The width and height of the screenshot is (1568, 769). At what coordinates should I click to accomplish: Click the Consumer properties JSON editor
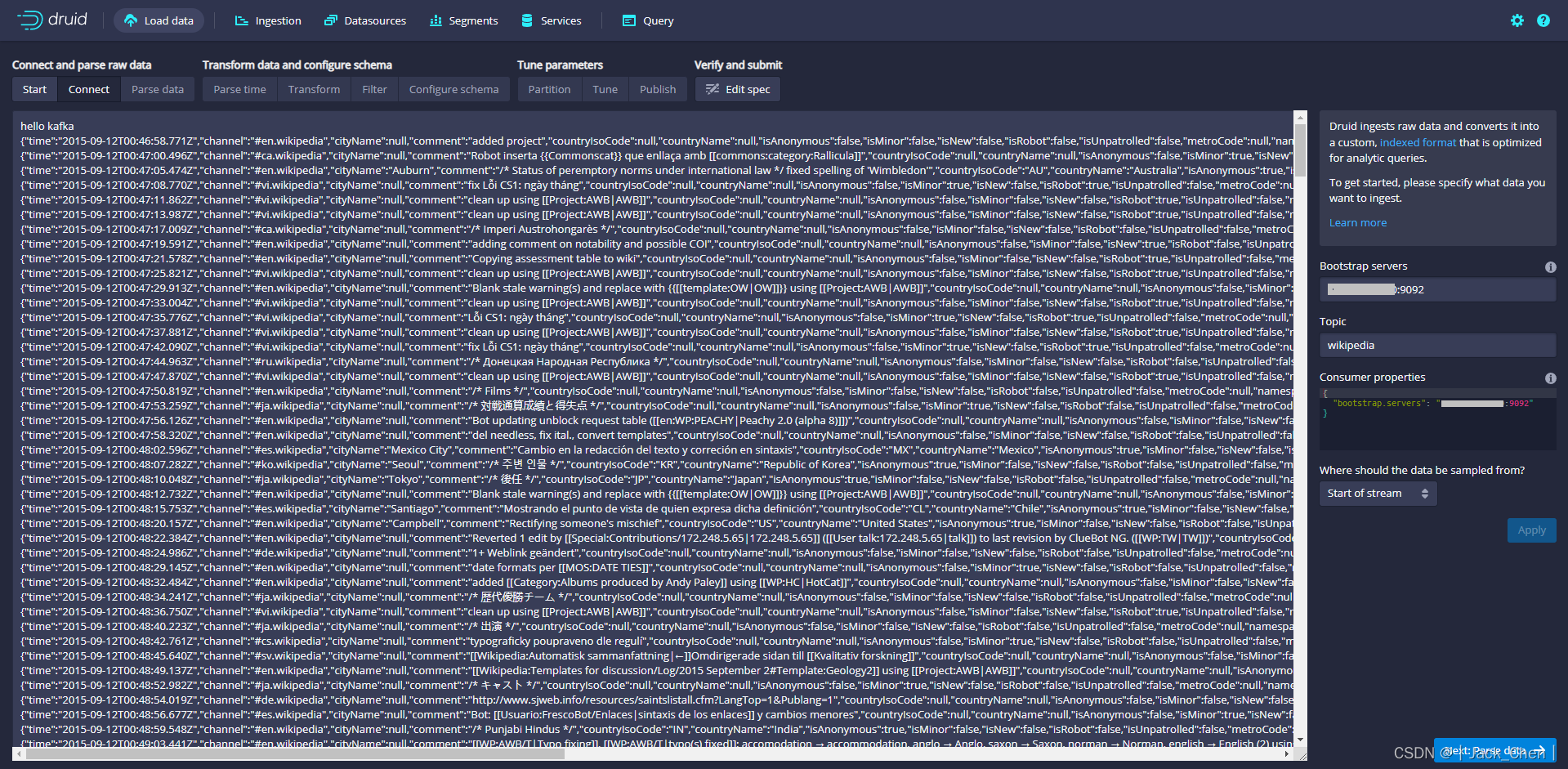pyautogui.click(x=1437, y=419)
